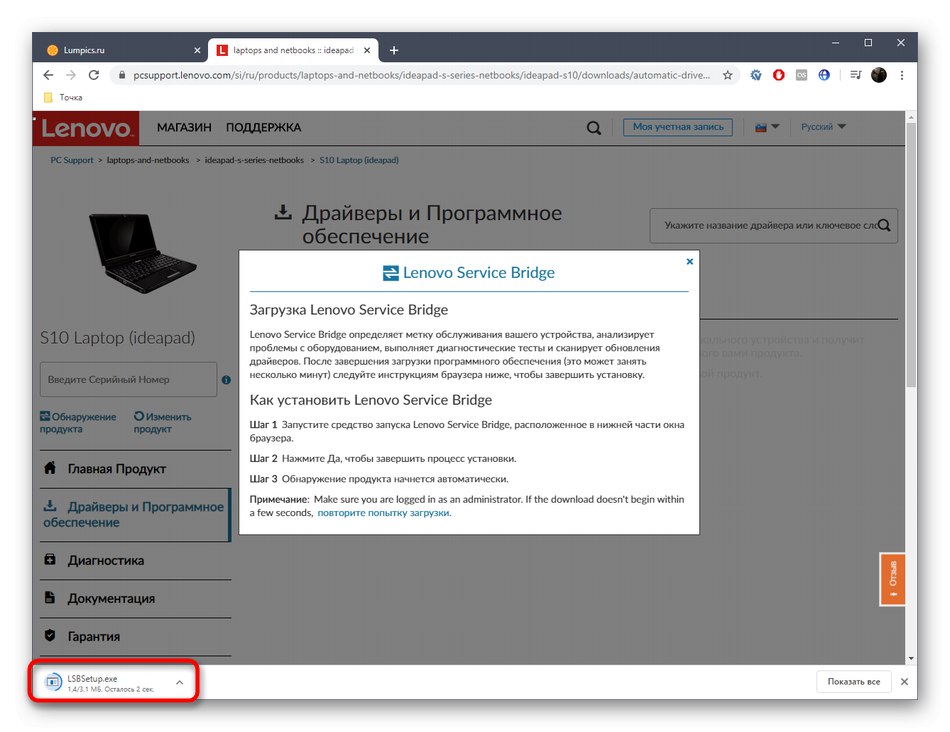Open the red Opera extension icon
This screenshot has width=950, height=732.
pyautogui.click(x=779, y=75)
